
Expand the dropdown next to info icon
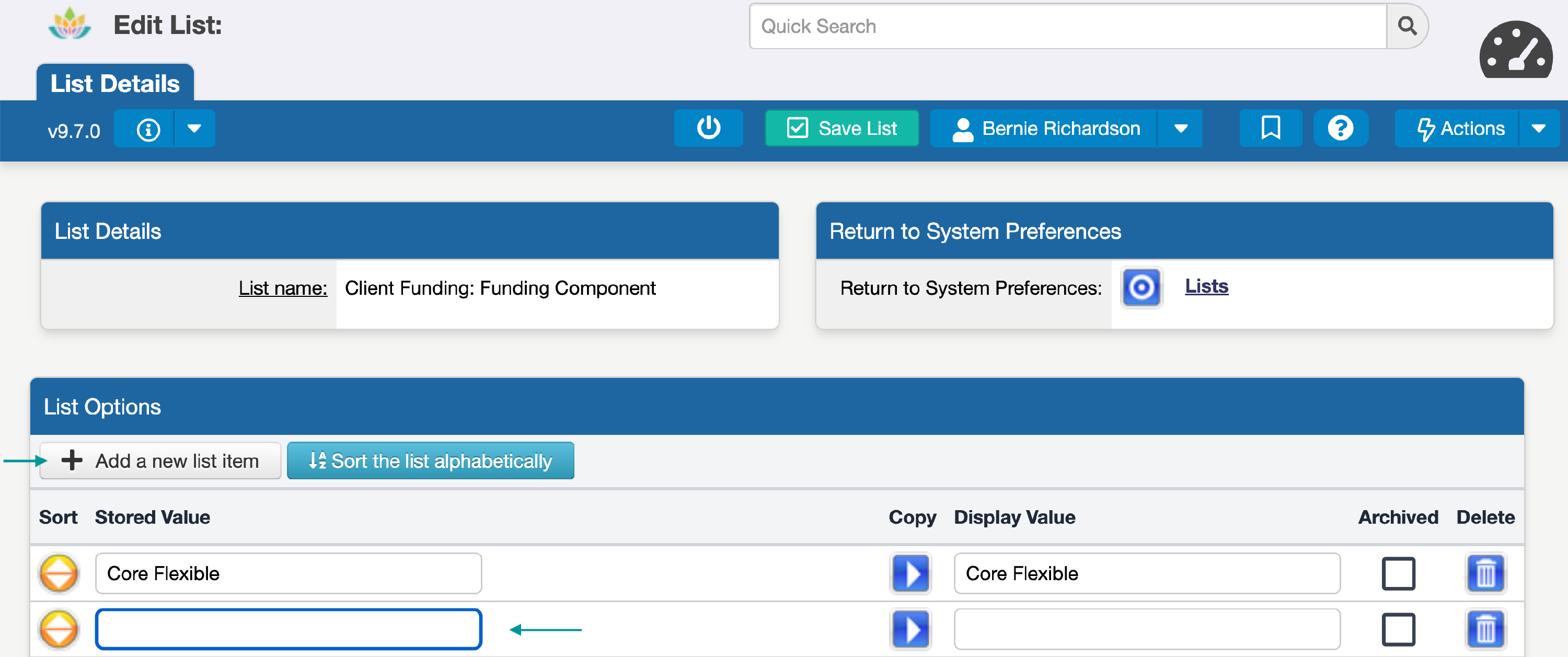[194, 129]
